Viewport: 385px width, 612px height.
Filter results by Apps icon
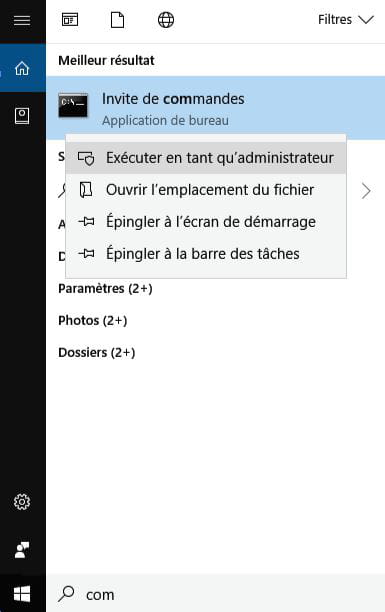(x=70, y=20)
